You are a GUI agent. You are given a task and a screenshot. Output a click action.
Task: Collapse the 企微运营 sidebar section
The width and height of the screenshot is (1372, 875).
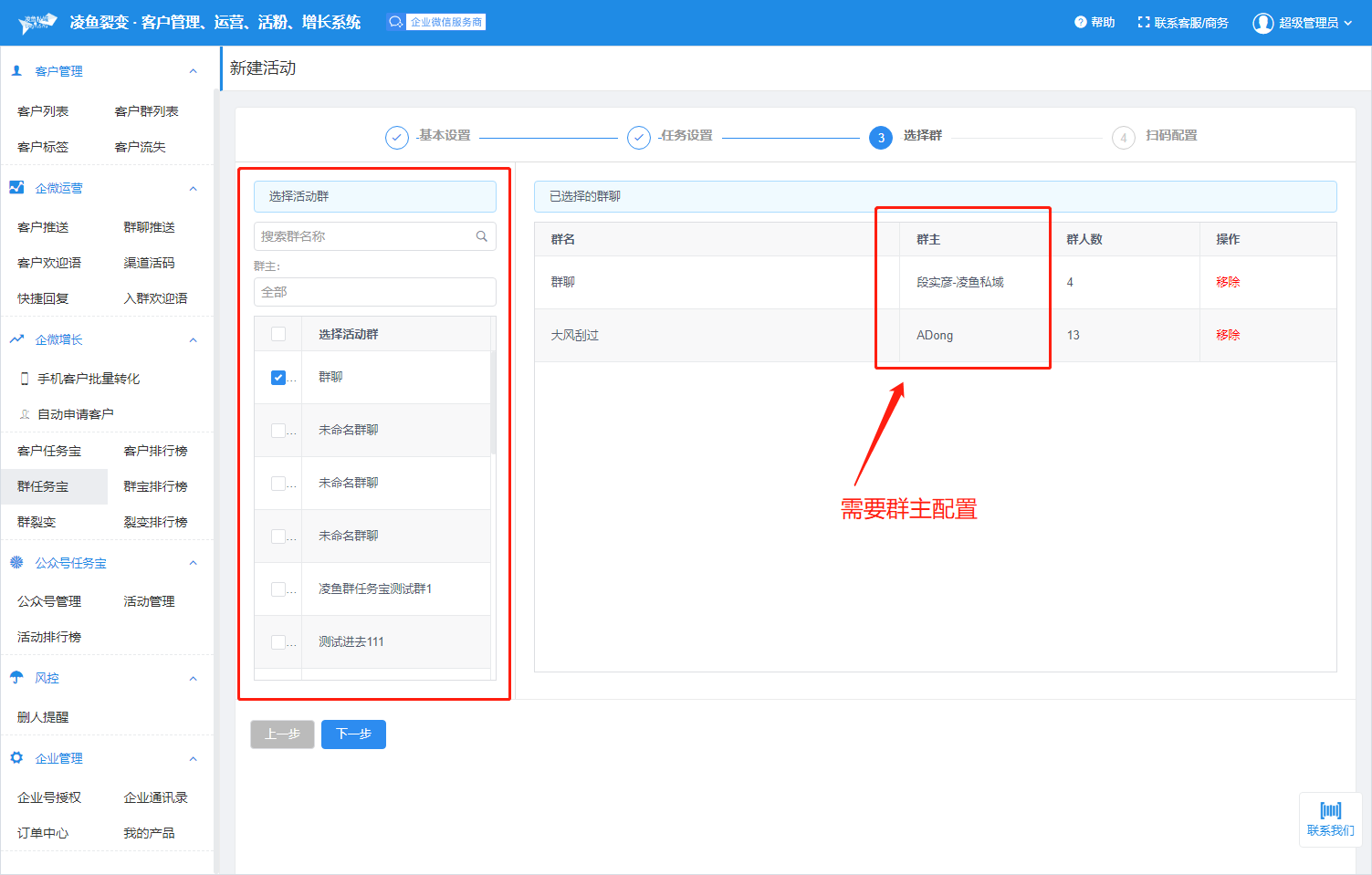(193, 188)
